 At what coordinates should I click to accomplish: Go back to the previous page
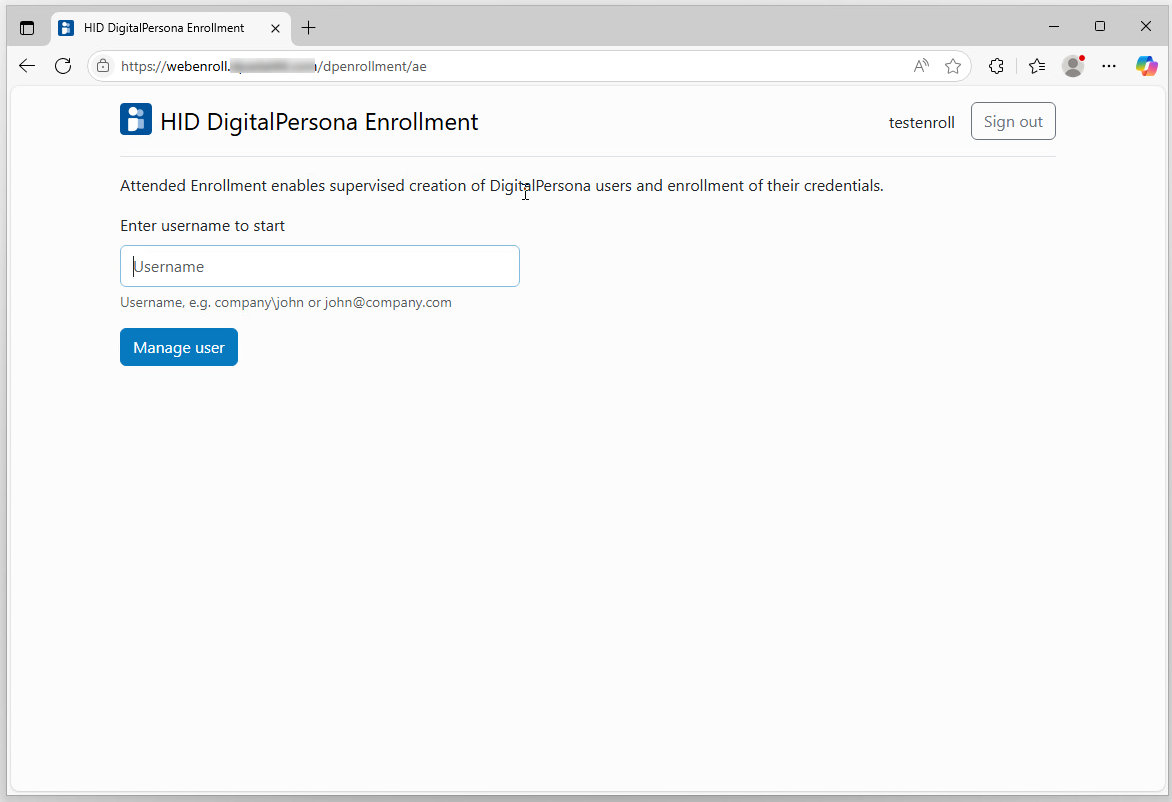pyautogui.click(x=27, y=66)
